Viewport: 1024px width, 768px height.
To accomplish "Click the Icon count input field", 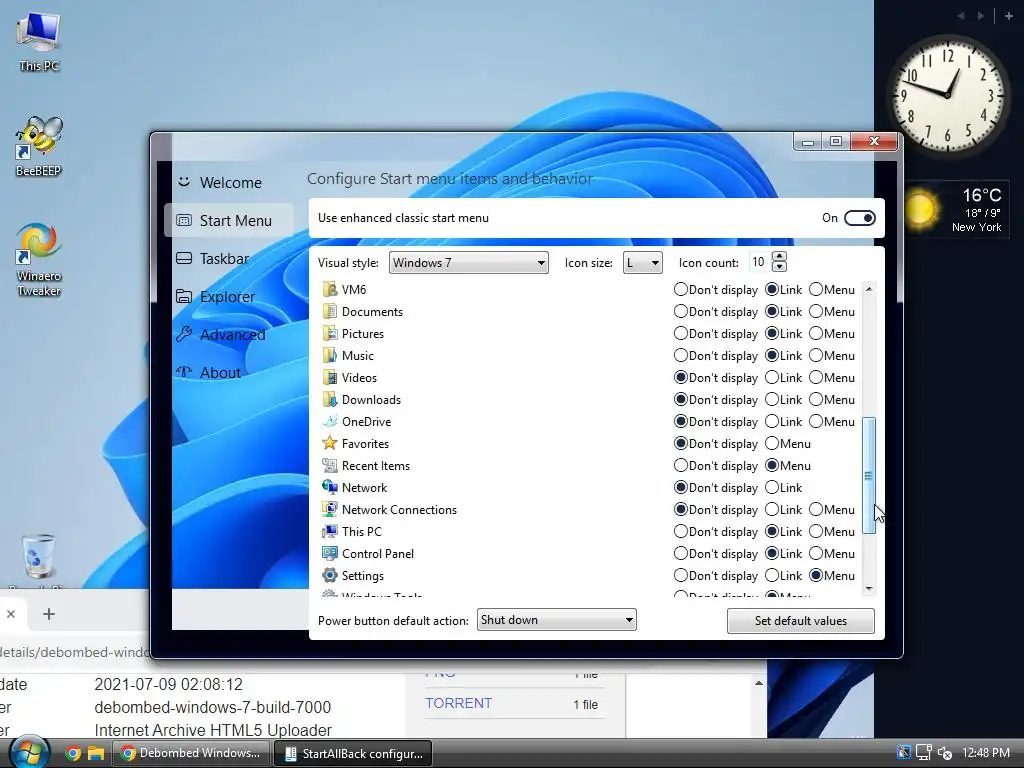I will 760,262.
